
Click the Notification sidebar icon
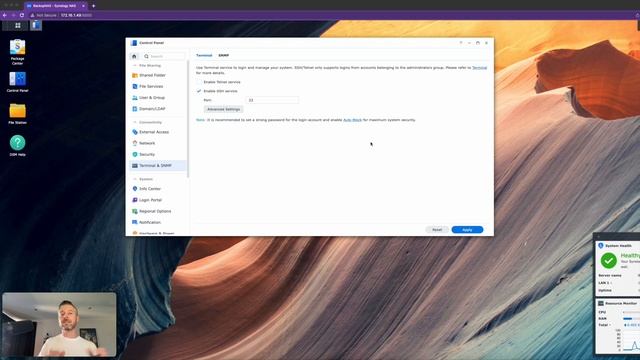(135, 222)
